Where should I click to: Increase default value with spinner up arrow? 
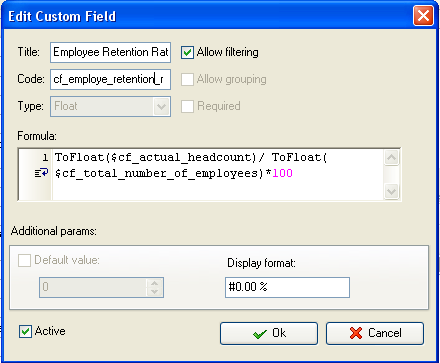[x=154, y=283]
